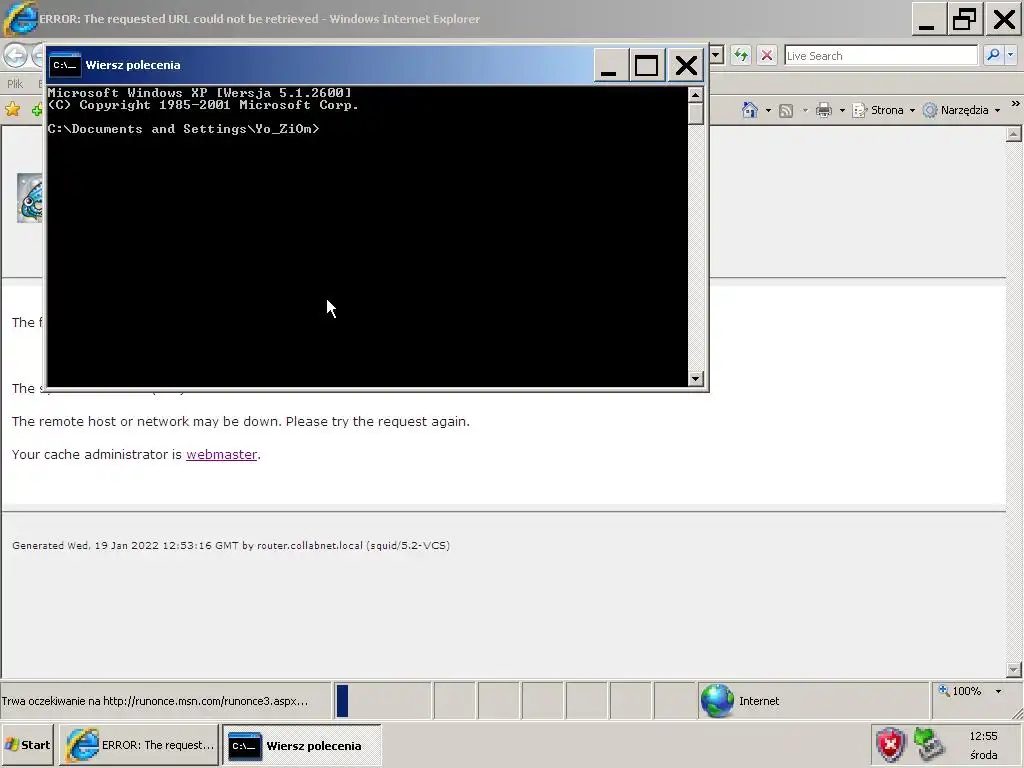Click the command prompt line C:\Documents and Settings\Yo_ZiOm>
Screen dimensions: 1024x768
click(x=184, y=129)
